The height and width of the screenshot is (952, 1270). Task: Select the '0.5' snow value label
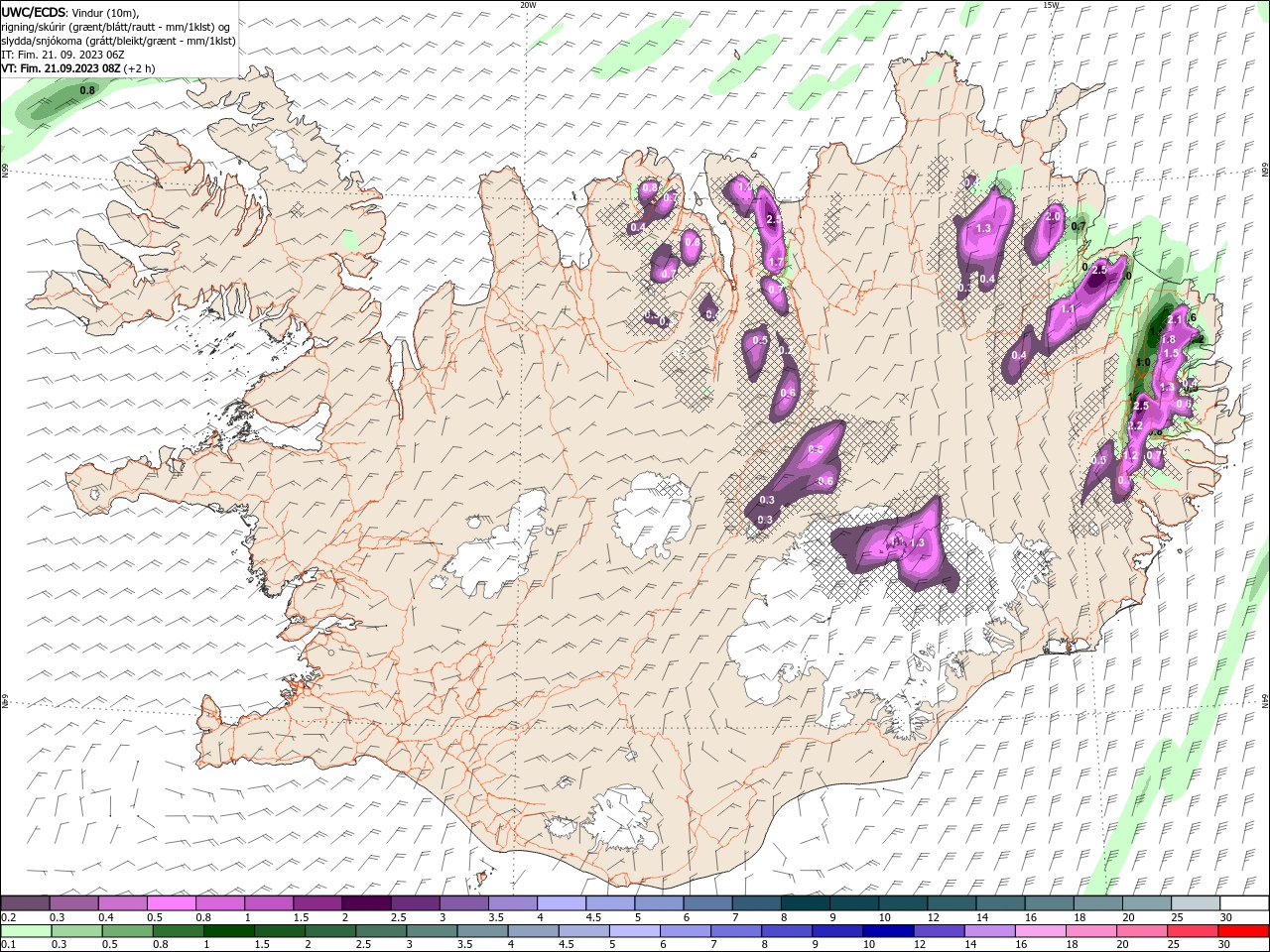760,340
